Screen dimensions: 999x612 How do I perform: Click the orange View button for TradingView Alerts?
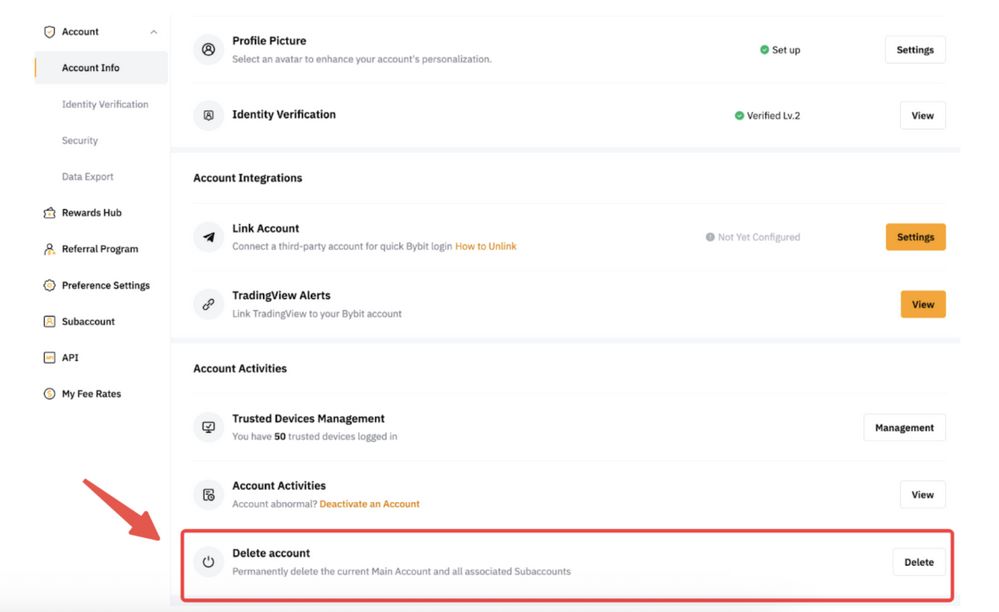pos(923,304)
